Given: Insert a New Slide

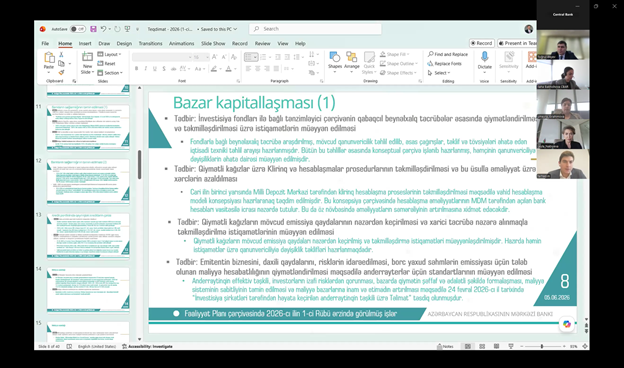Looking at the screenshot, I should click(87, 63).
